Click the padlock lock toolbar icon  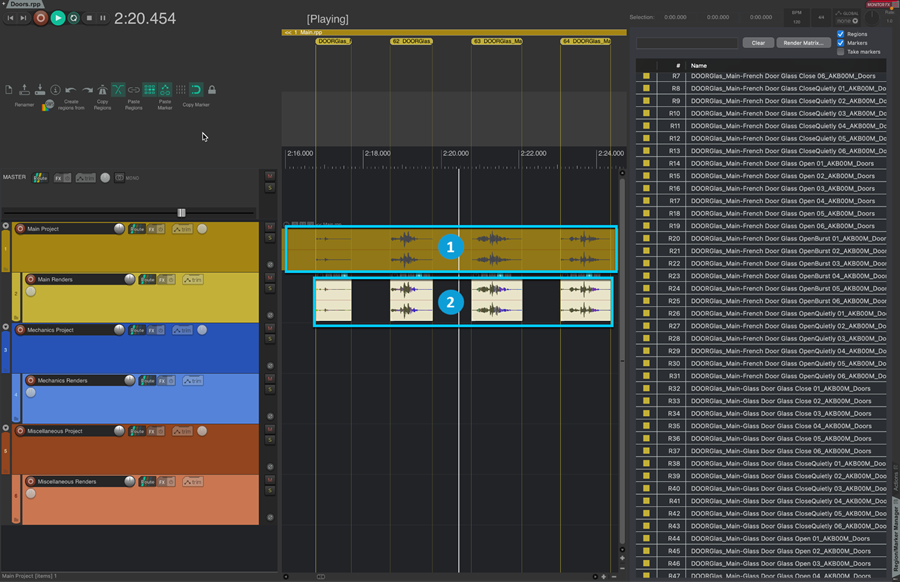pyautogui.click(x=212, y=90)
